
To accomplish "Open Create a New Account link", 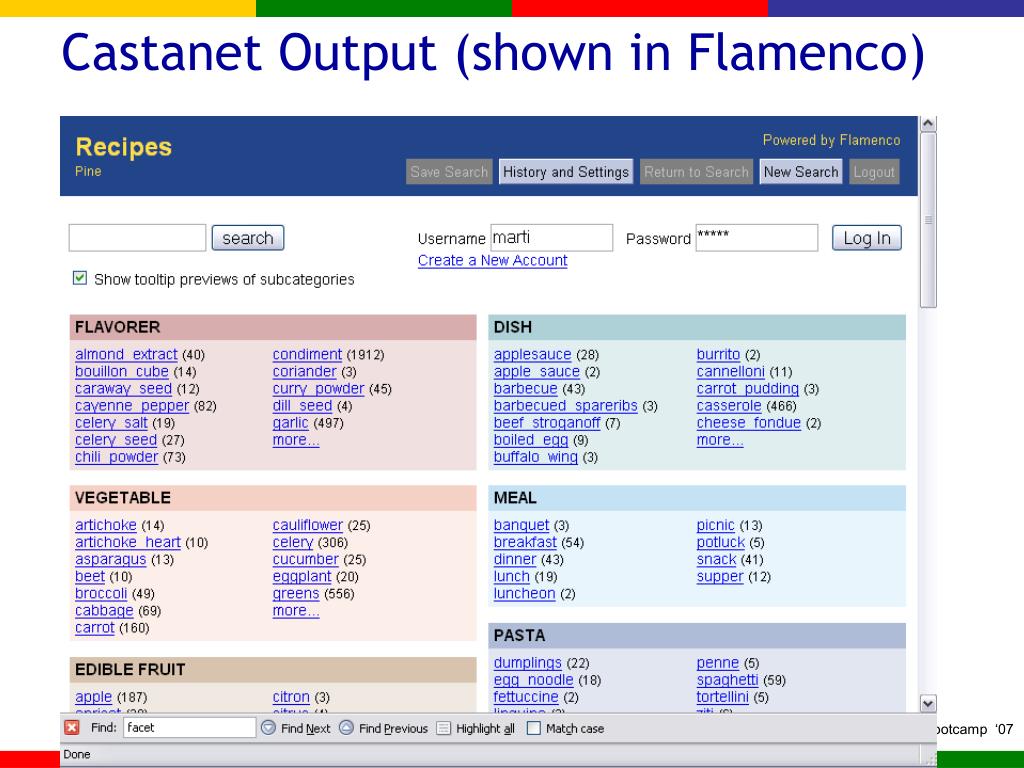I will coord(492,260).
